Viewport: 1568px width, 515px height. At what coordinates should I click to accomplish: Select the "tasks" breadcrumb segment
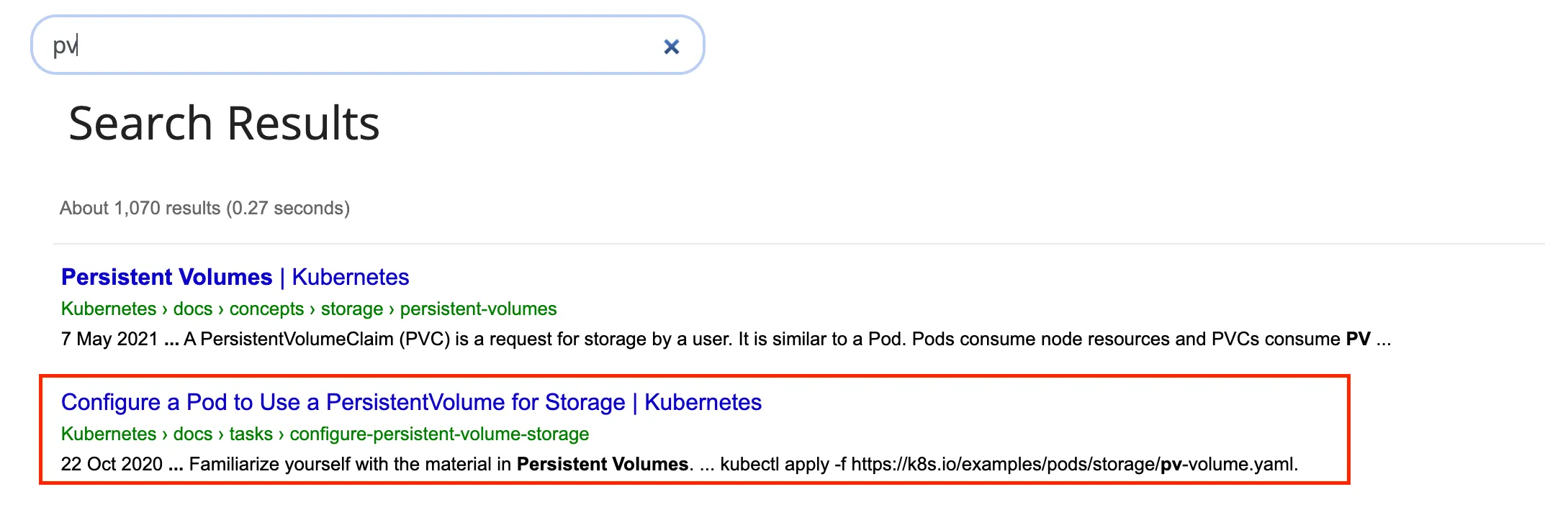click(251, 434)
